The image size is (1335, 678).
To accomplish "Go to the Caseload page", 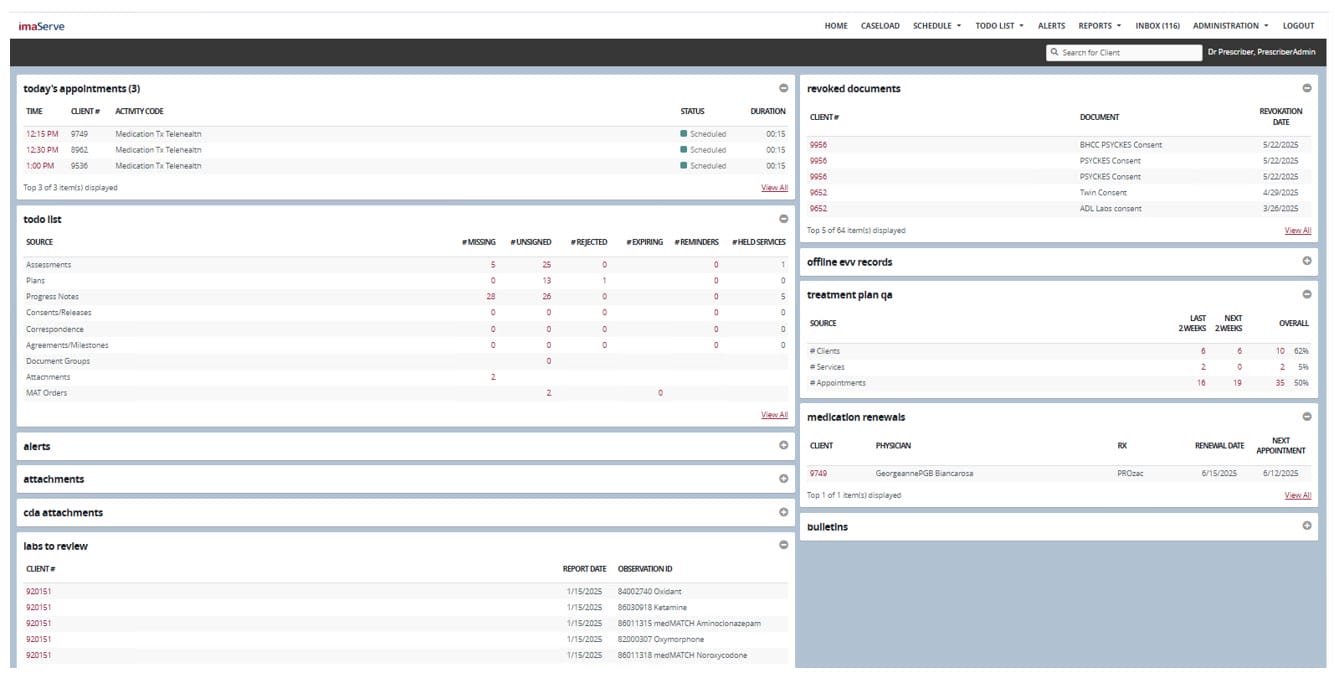I will coord(880,26).
